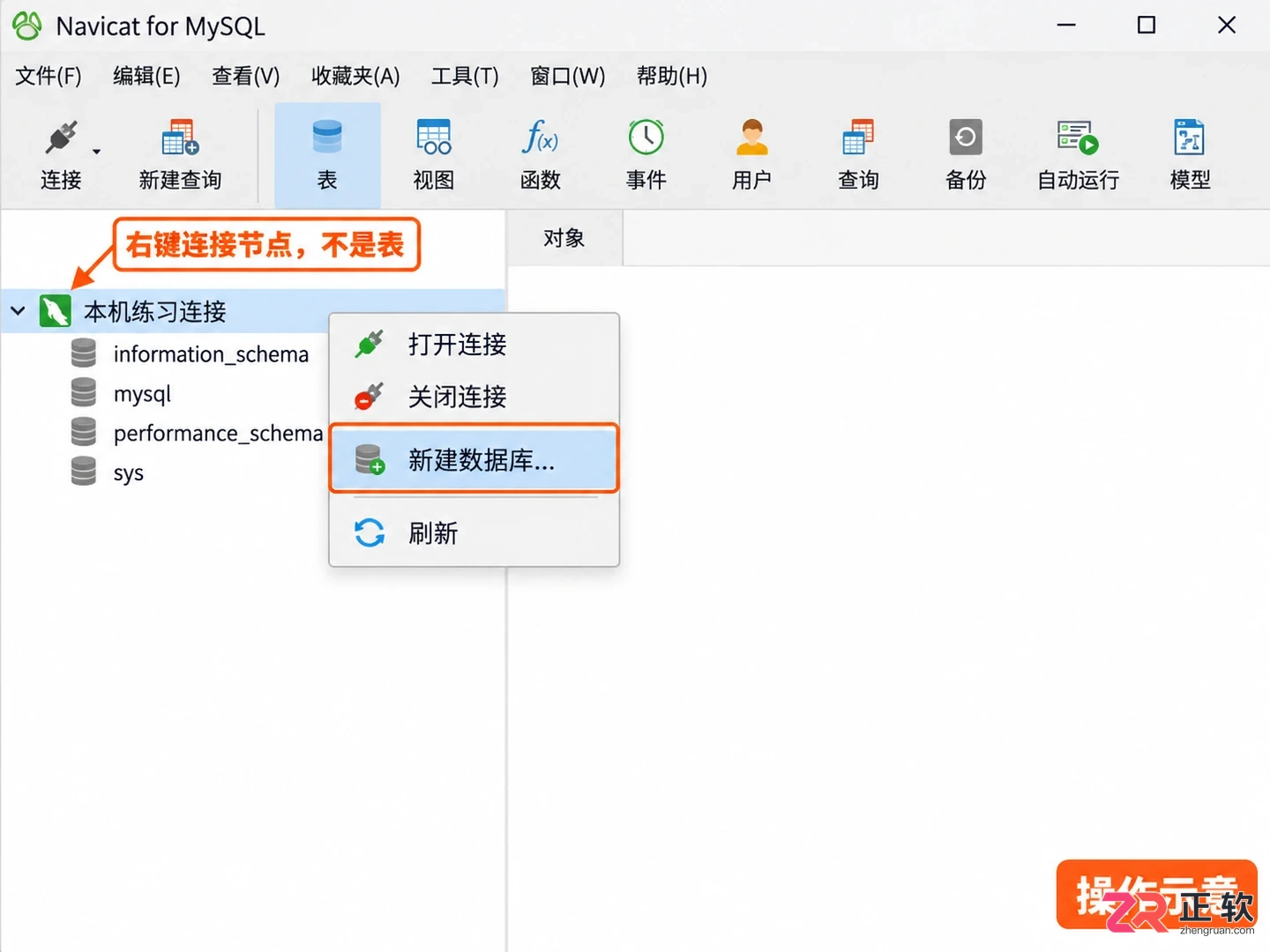Select the information_schema database name
Image resolution: width=1270 pixels, height=952 pixels.
click(x=211, y=353)
